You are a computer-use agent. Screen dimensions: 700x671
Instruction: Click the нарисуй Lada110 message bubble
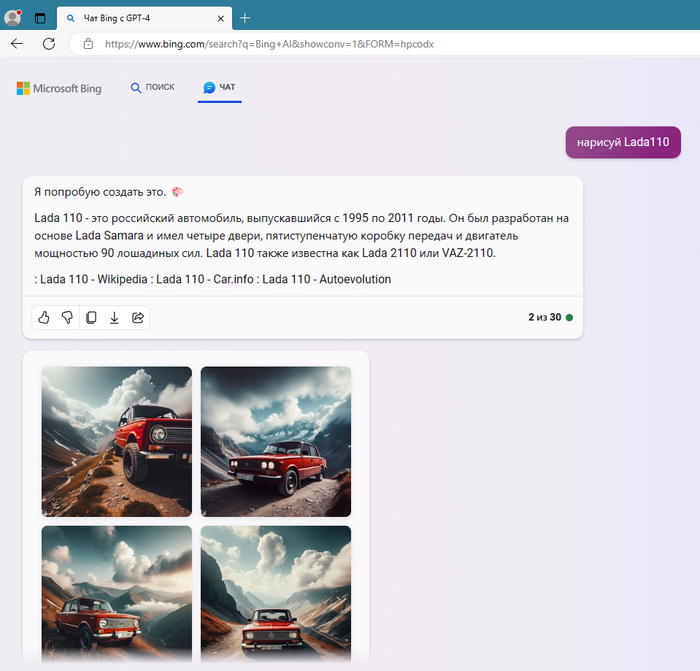point(623,142)
